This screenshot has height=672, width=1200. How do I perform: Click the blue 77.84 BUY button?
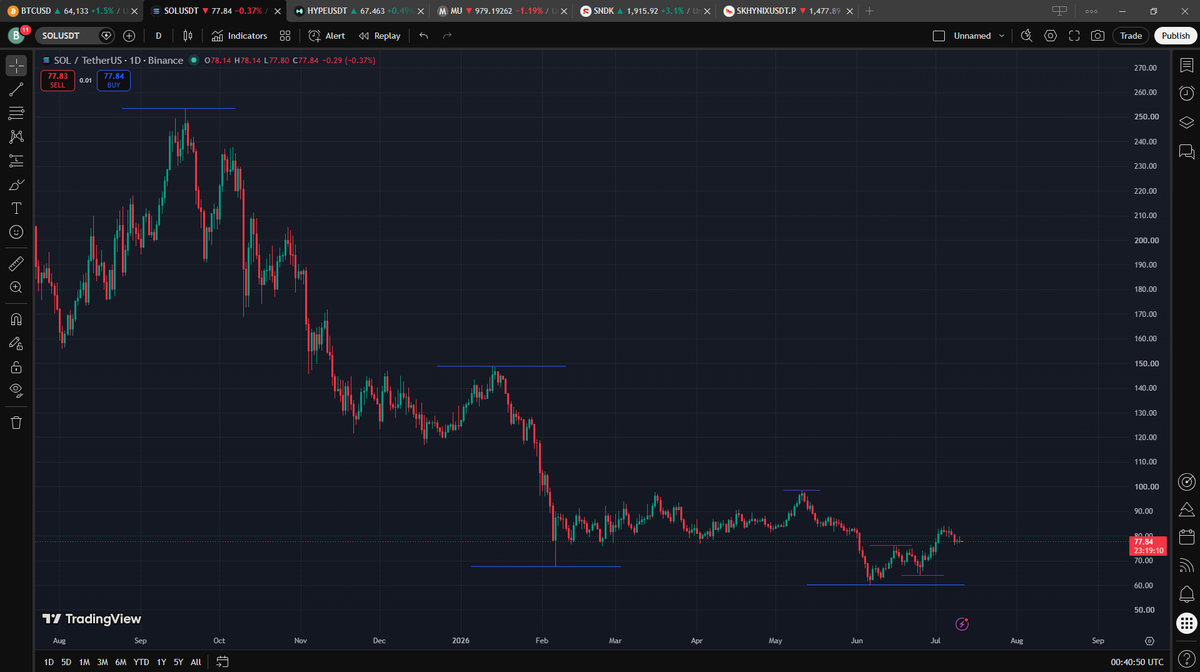113,80
